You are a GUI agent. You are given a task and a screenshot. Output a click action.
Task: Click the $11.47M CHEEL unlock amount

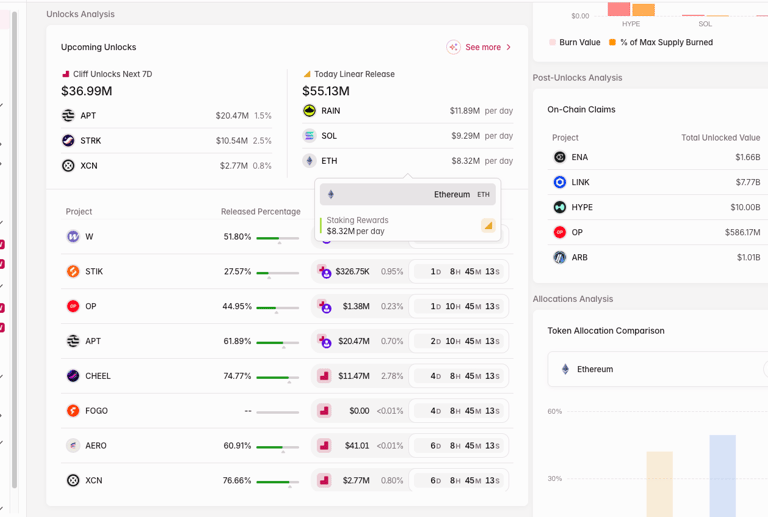[x=354, y=376]
